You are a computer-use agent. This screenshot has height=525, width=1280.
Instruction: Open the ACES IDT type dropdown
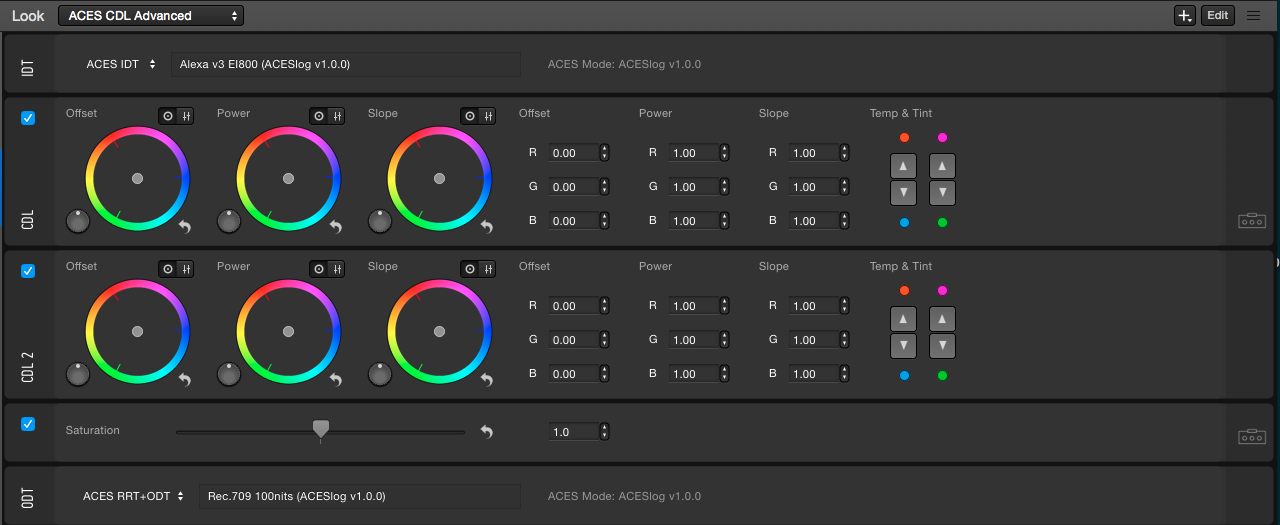point(121,64)
